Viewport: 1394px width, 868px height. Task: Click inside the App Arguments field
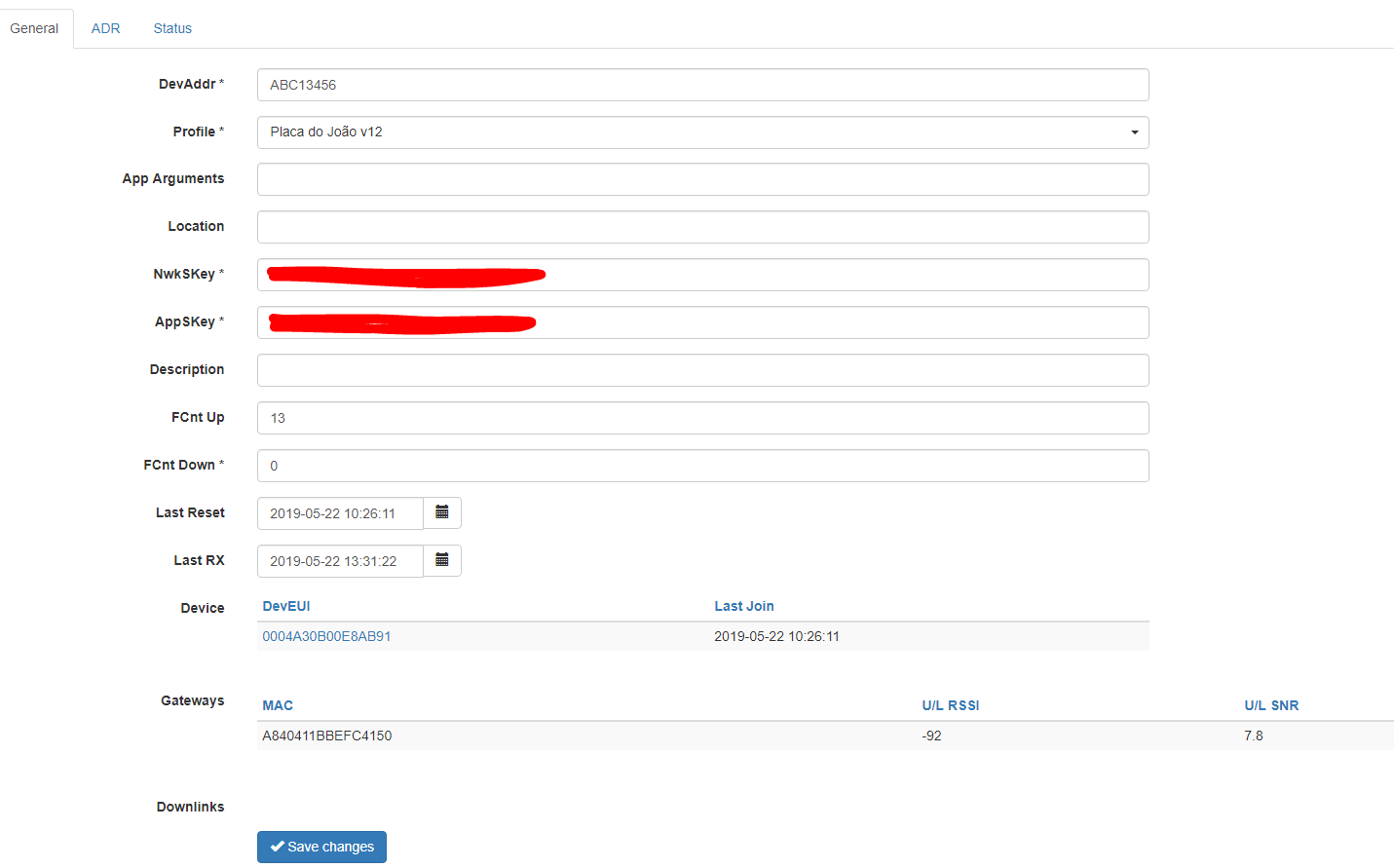pyautogui.click(x=701, y=178)
